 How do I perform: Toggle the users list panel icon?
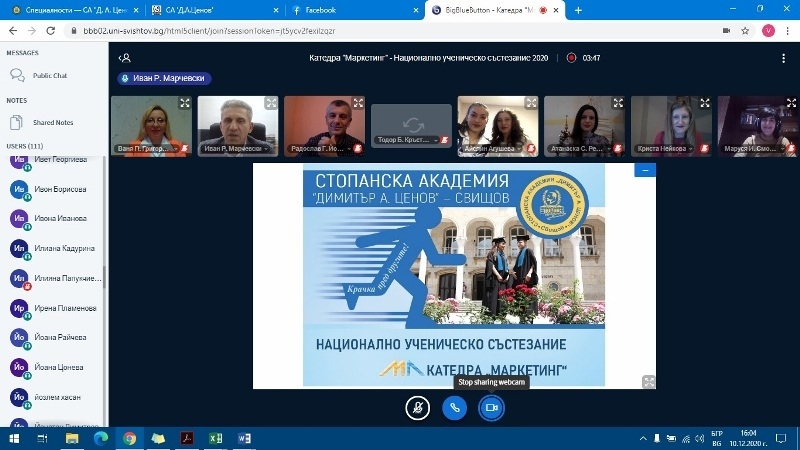click(x=124, y=58)
